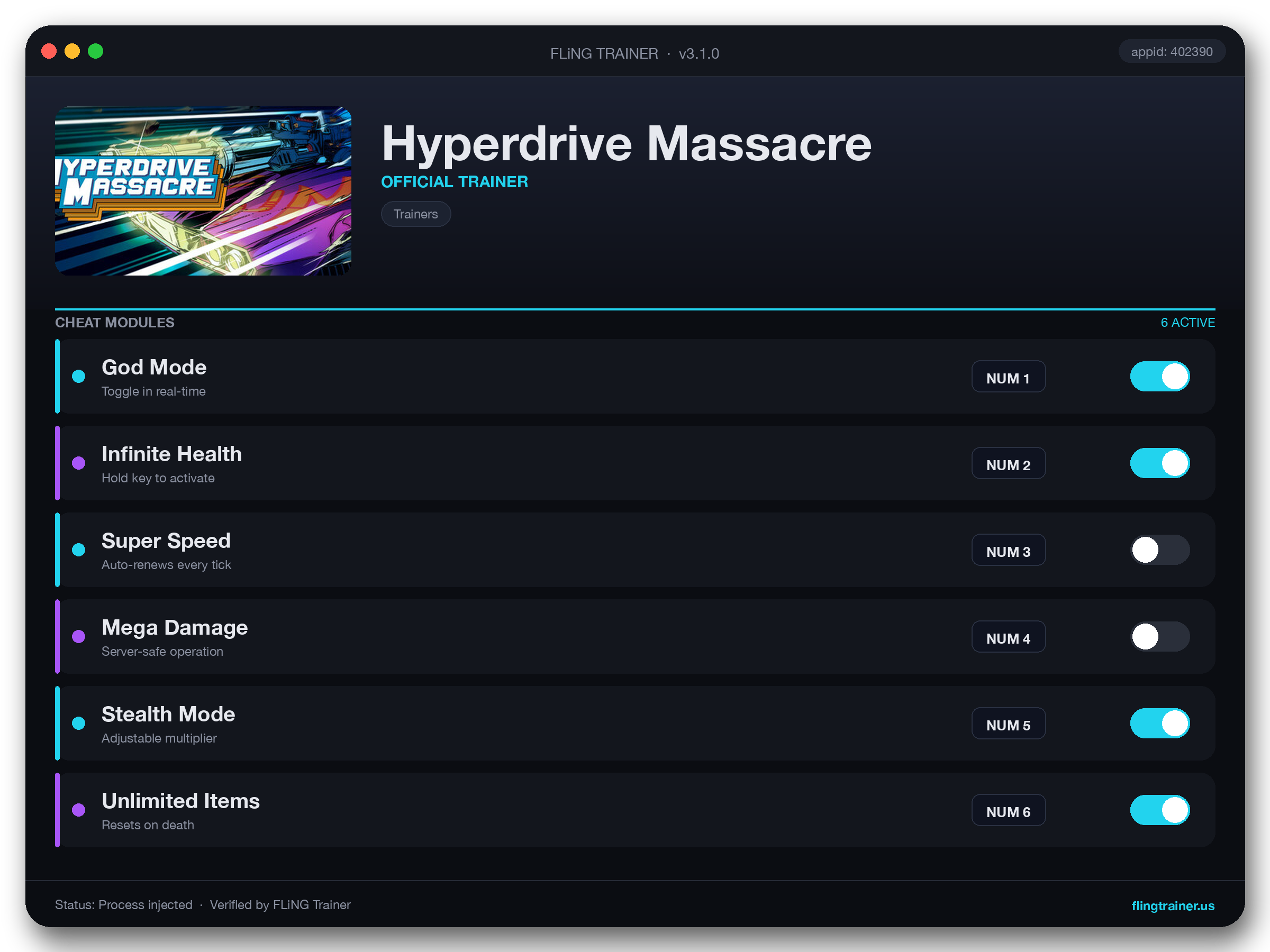The width and height of the screenshot is (1270, 952).
Task: Click the purple dot beside Unlimited Items
Action: (x=79, y=810)
